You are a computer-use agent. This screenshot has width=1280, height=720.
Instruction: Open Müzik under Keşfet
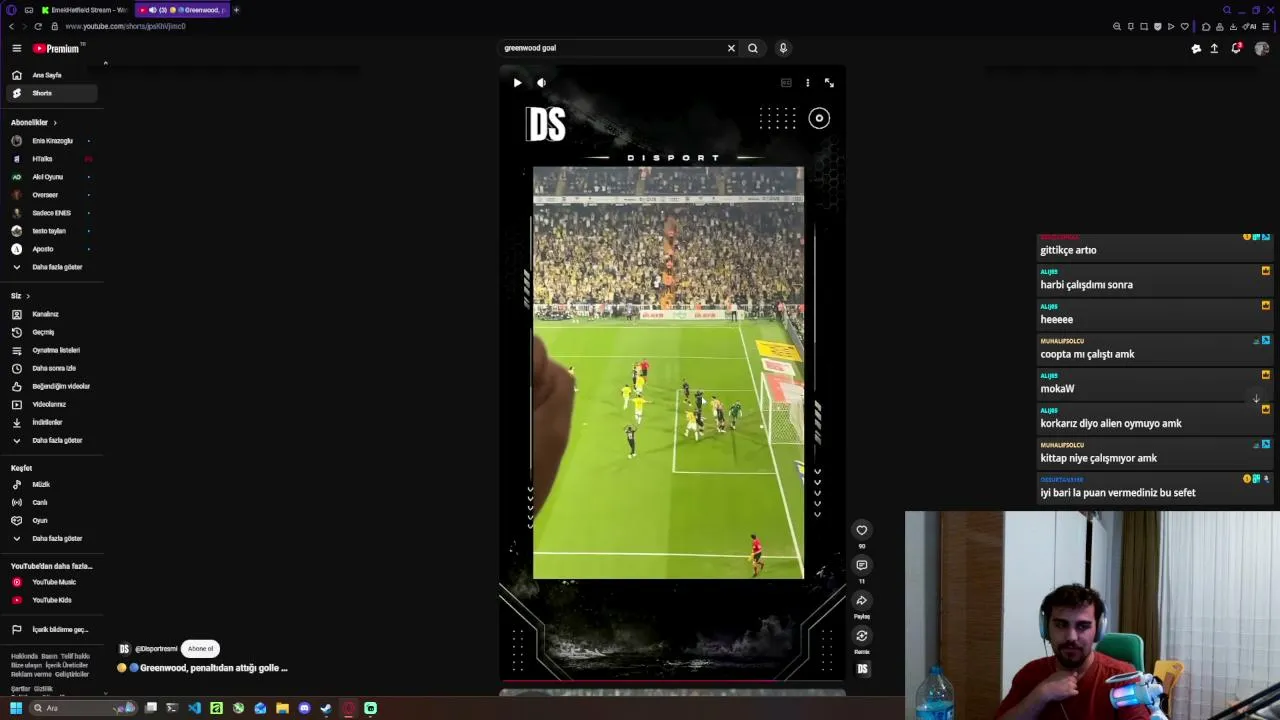pyautogui.click(x=50, y=485)
